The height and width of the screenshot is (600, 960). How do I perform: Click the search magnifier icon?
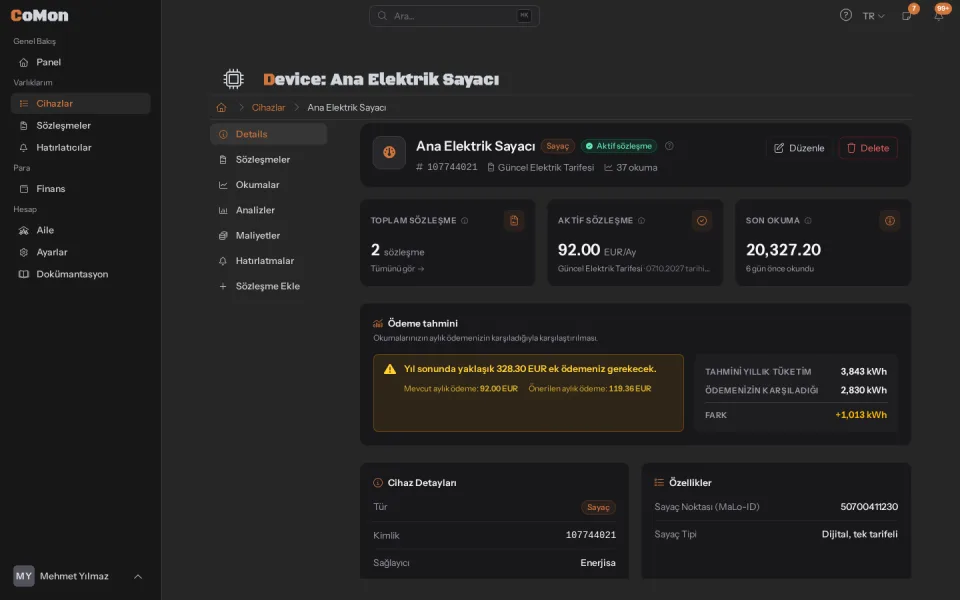tap(382, 16)
